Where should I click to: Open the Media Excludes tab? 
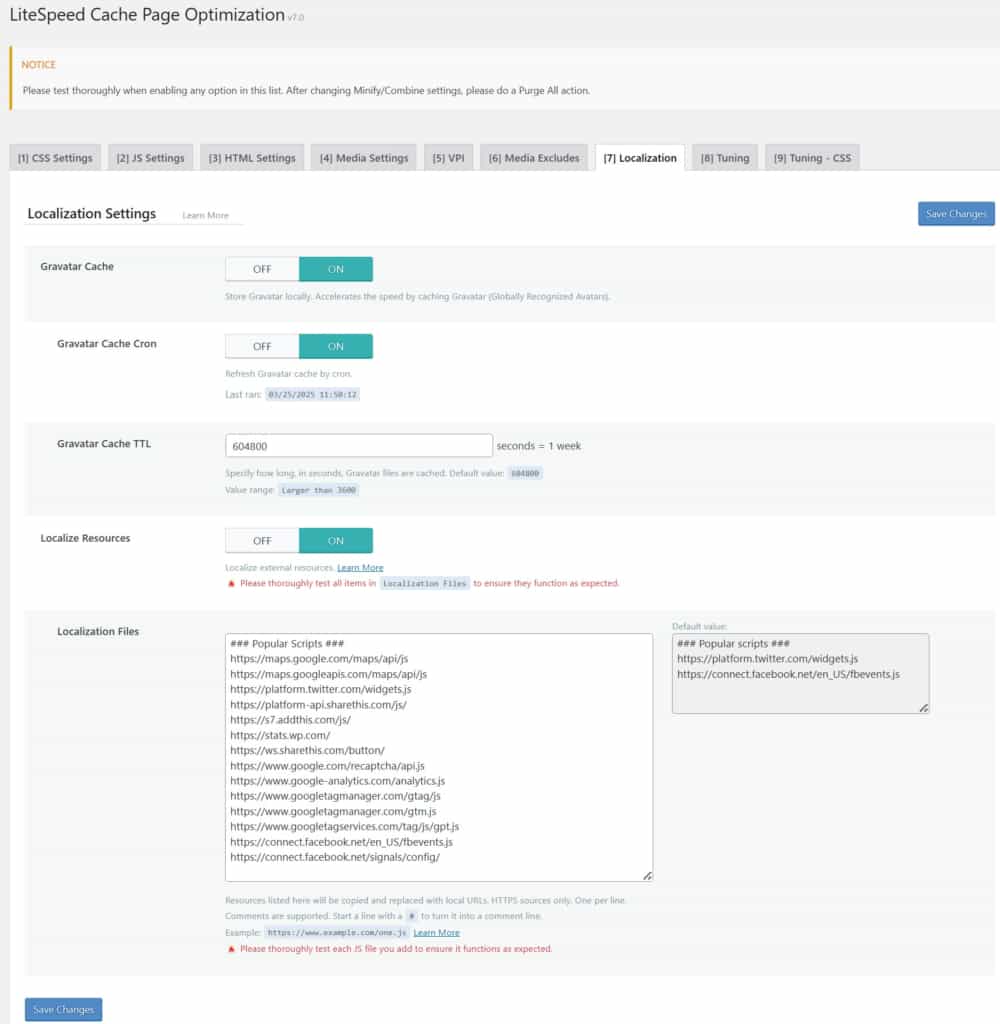(534, 157)
